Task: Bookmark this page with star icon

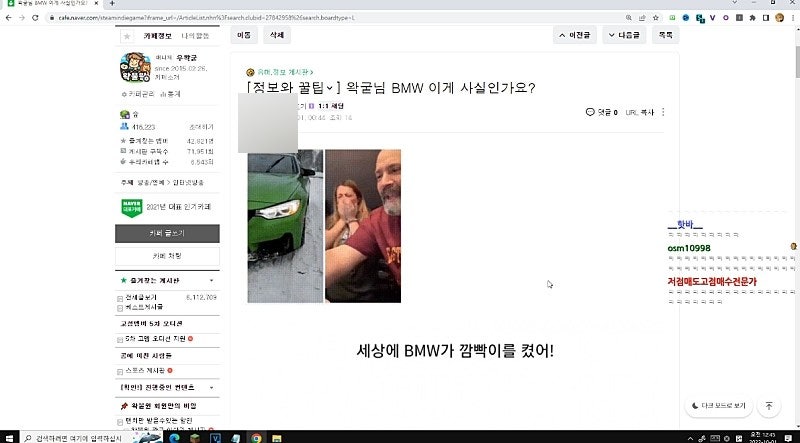Action: tap(656, 18)
